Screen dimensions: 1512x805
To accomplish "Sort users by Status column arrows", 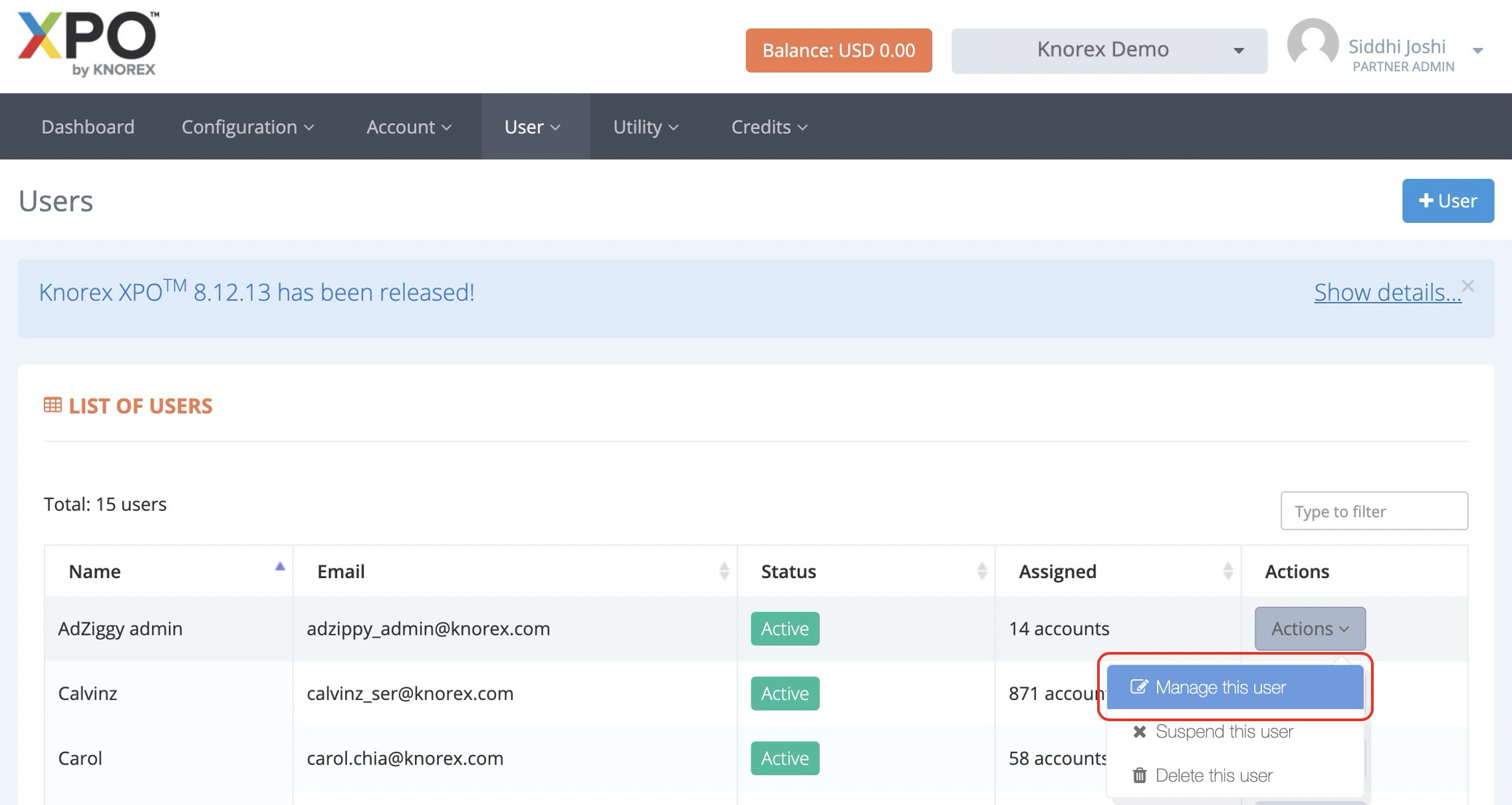I will [981, 571].
